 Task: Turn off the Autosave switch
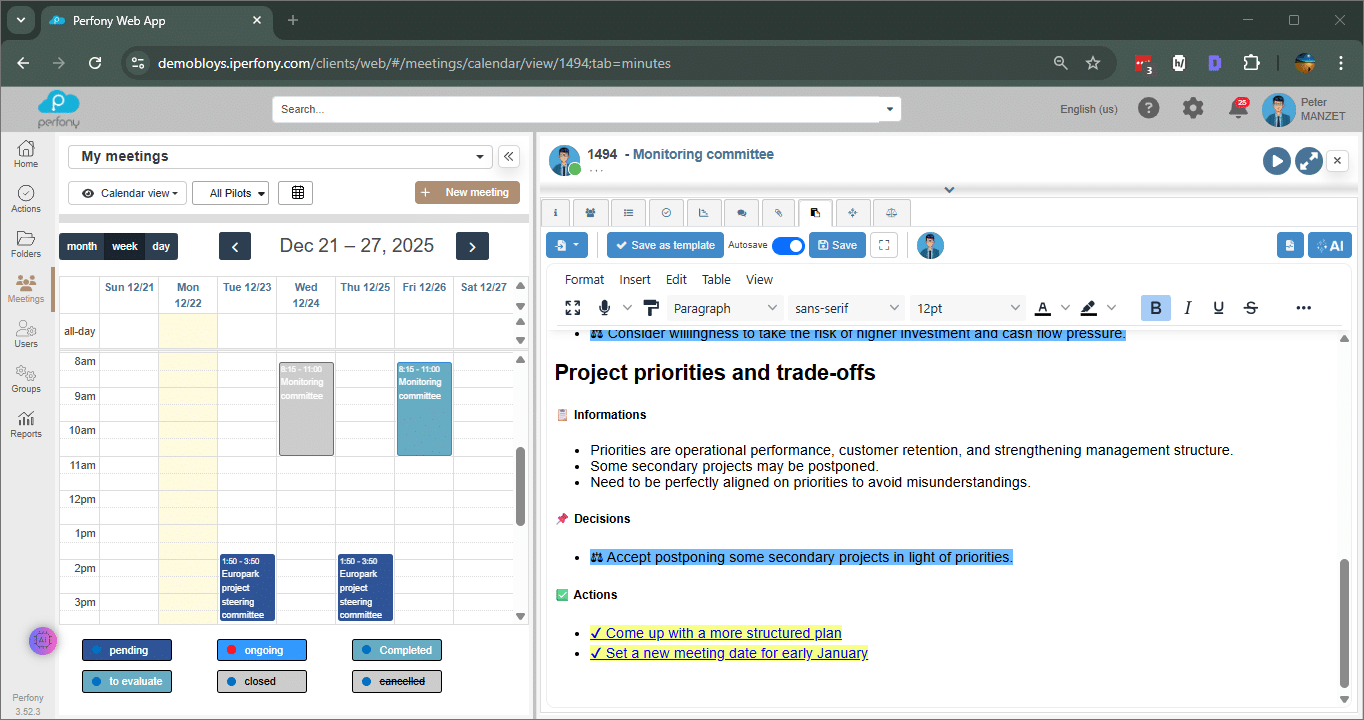(x=788, y=245)
